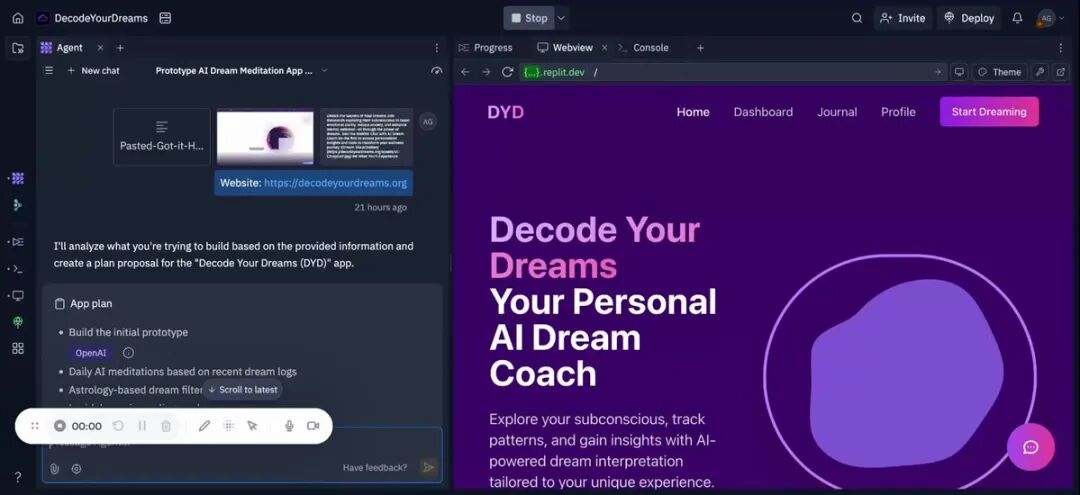Delete the recording with trash icon
Screen dimensions: 1080x495
click(x=166, y=426)
